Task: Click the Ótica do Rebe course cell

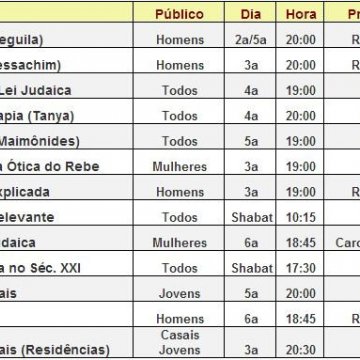Action: [x=49, y=166]
